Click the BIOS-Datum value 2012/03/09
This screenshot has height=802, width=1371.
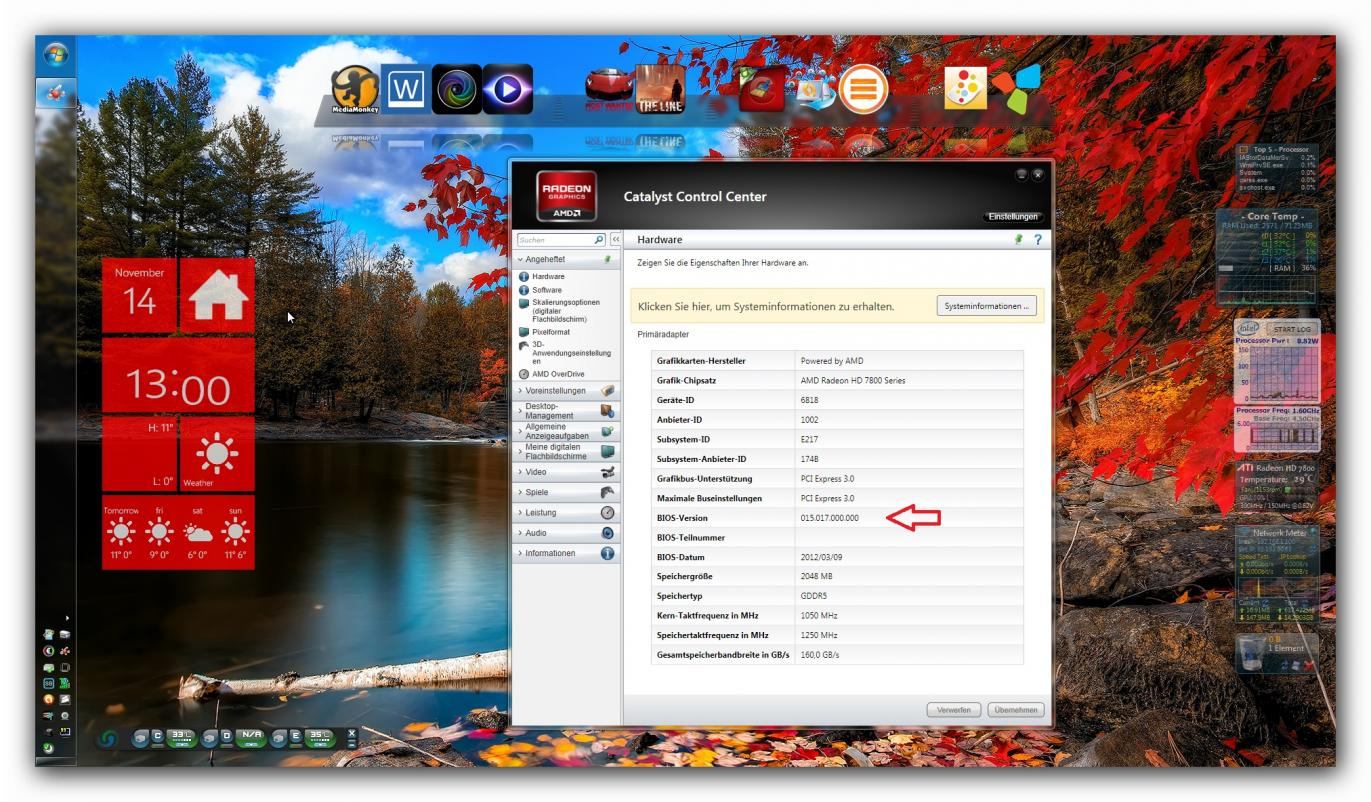pyautogui.click(x=822, y=557)
